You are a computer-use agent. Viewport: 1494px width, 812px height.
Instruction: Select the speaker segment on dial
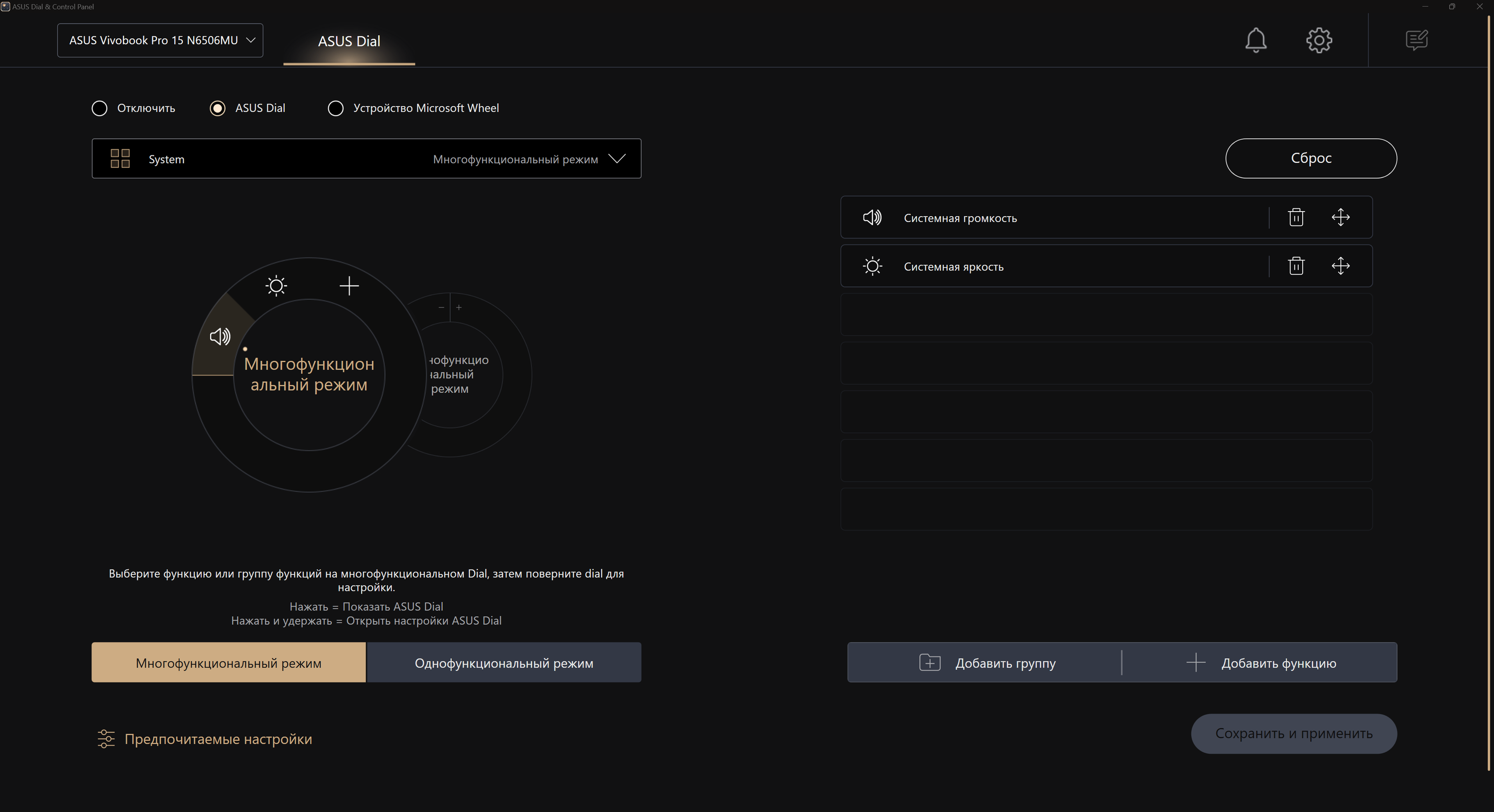coord(220,337)
